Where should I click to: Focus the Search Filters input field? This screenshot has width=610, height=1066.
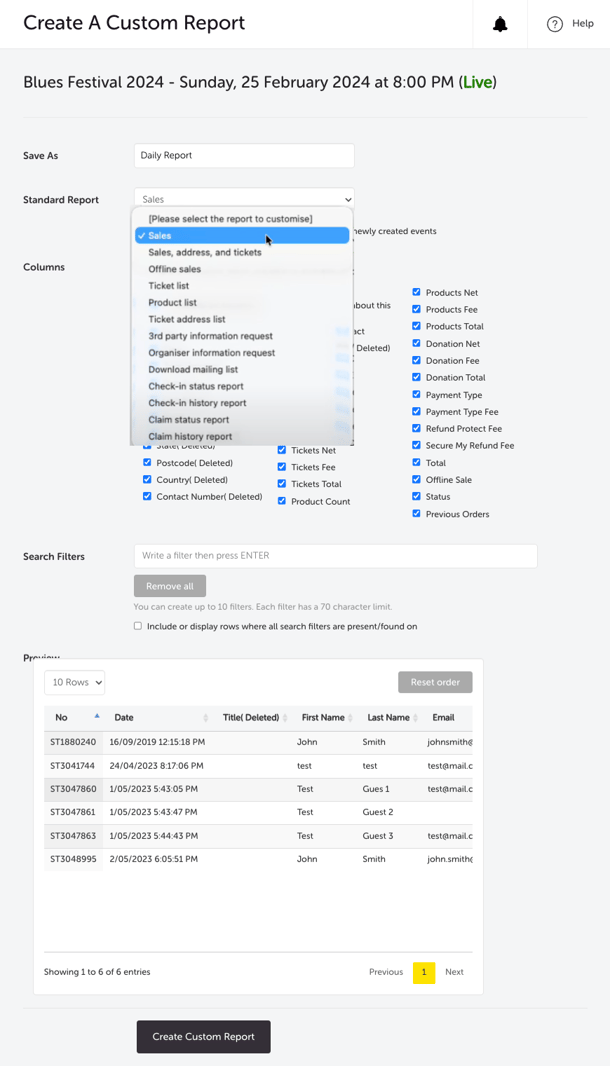[336, 556]
